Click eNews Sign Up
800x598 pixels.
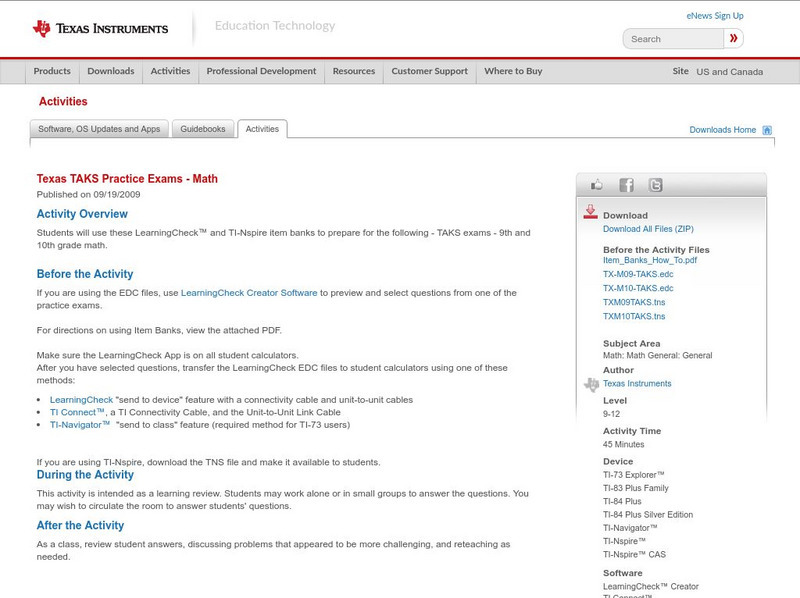pyautogui.click(x=714, y=14)
